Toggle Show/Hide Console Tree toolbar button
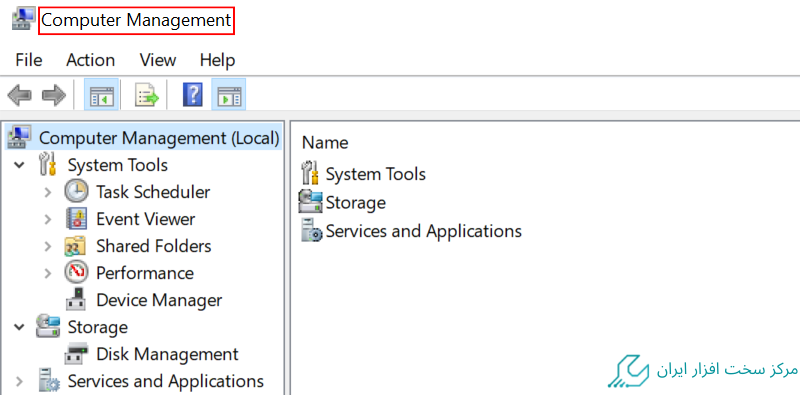The width and height of the screenshot is (800, 395). point(102,95)
